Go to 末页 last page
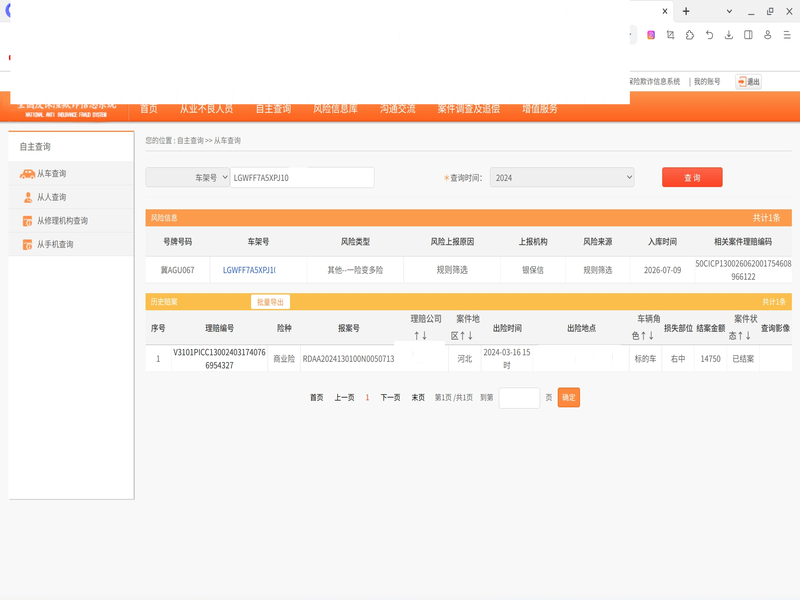 pos(418,397)
